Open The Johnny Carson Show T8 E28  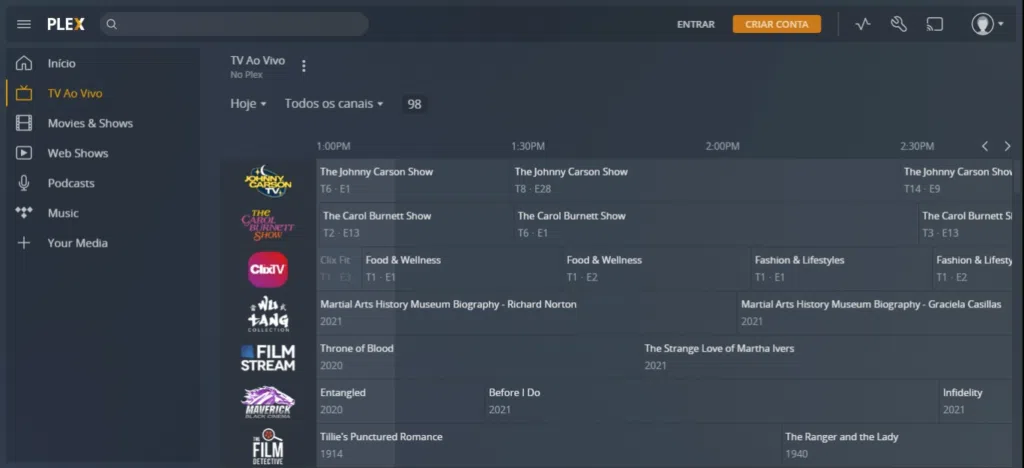pos(705,181)
